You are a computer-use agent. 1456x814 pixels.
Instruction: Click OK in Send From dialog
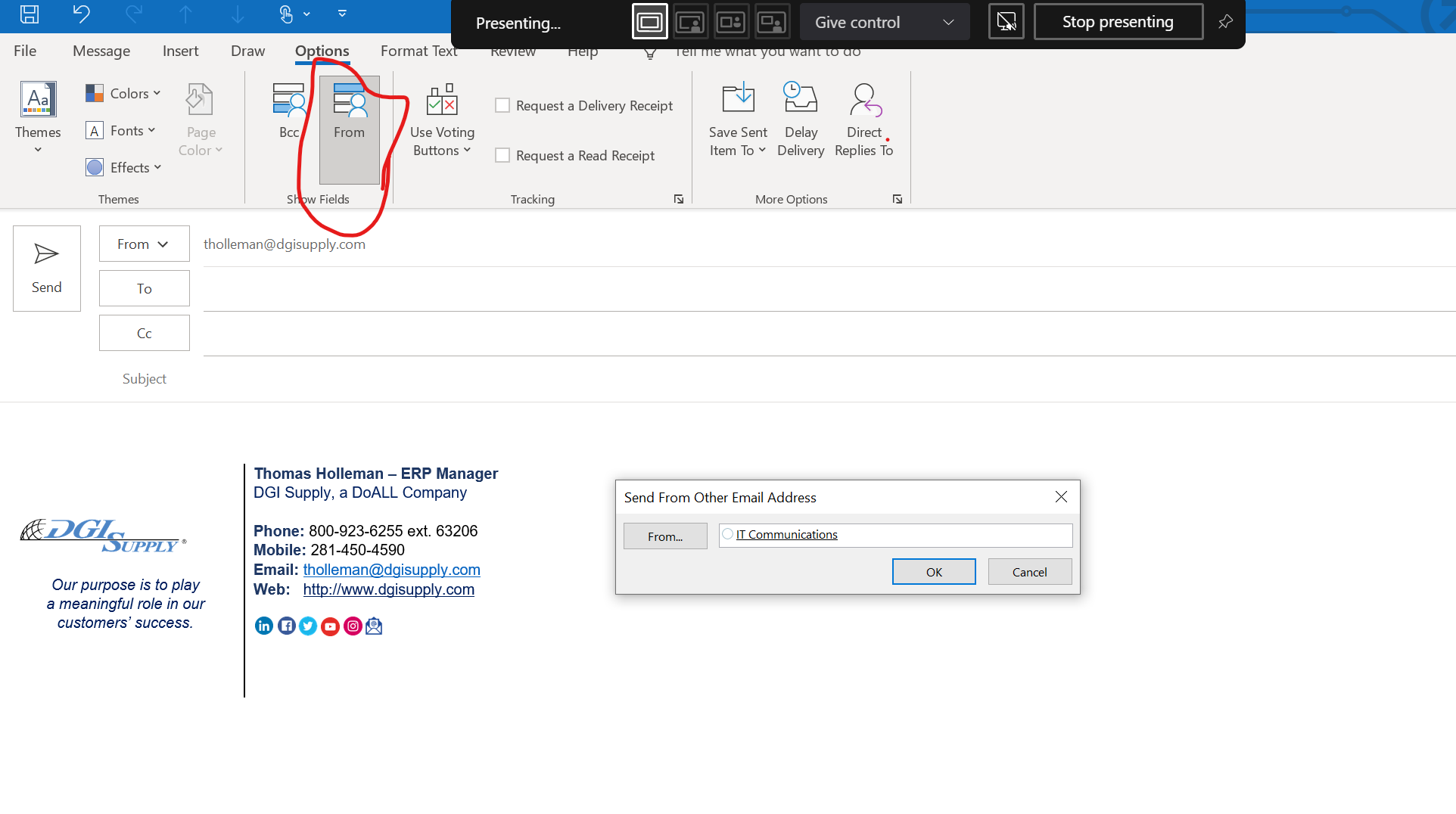pos(934,572)
